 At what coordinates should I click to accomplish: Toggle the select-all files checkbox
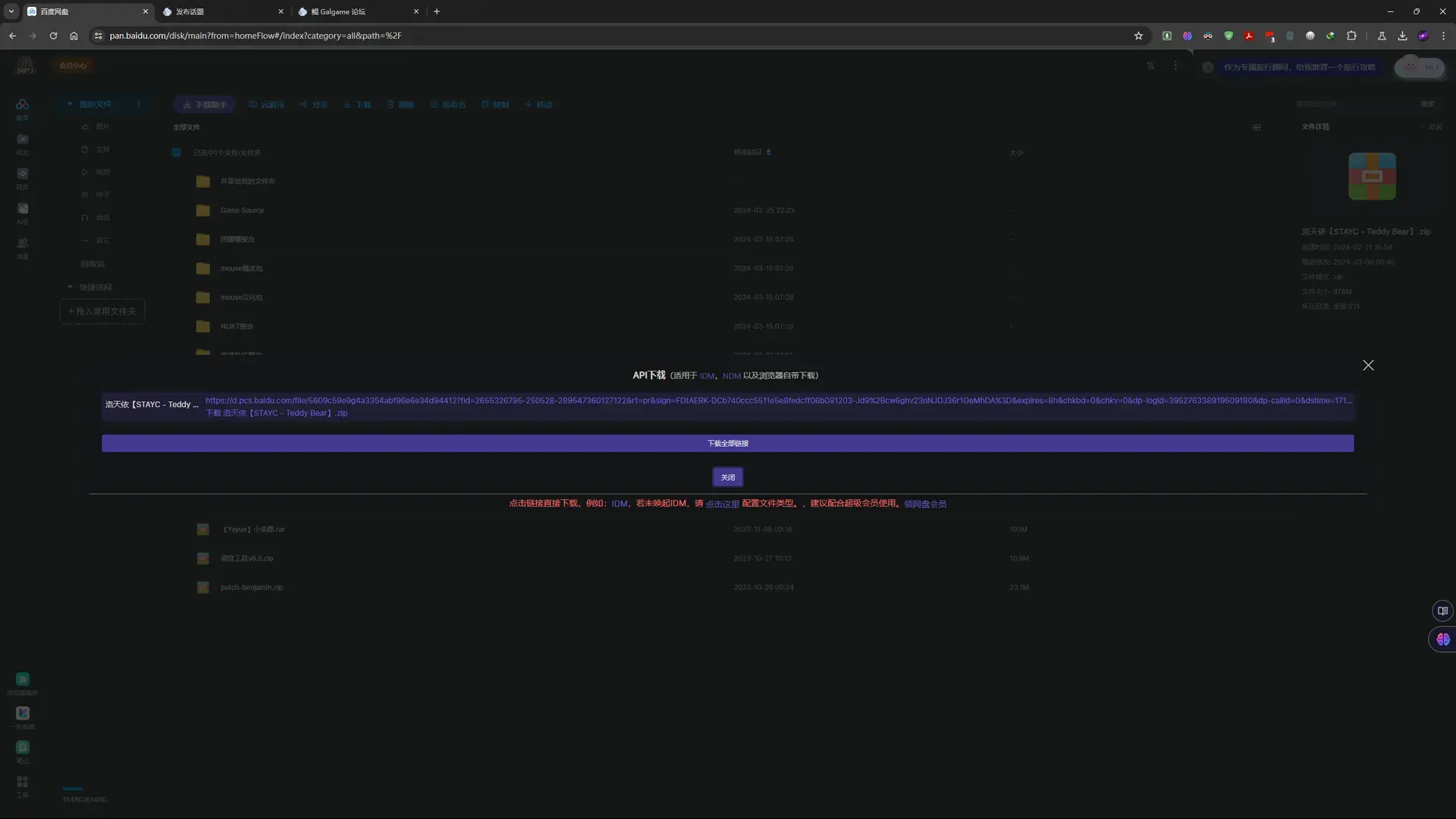(x=176, y=152)
